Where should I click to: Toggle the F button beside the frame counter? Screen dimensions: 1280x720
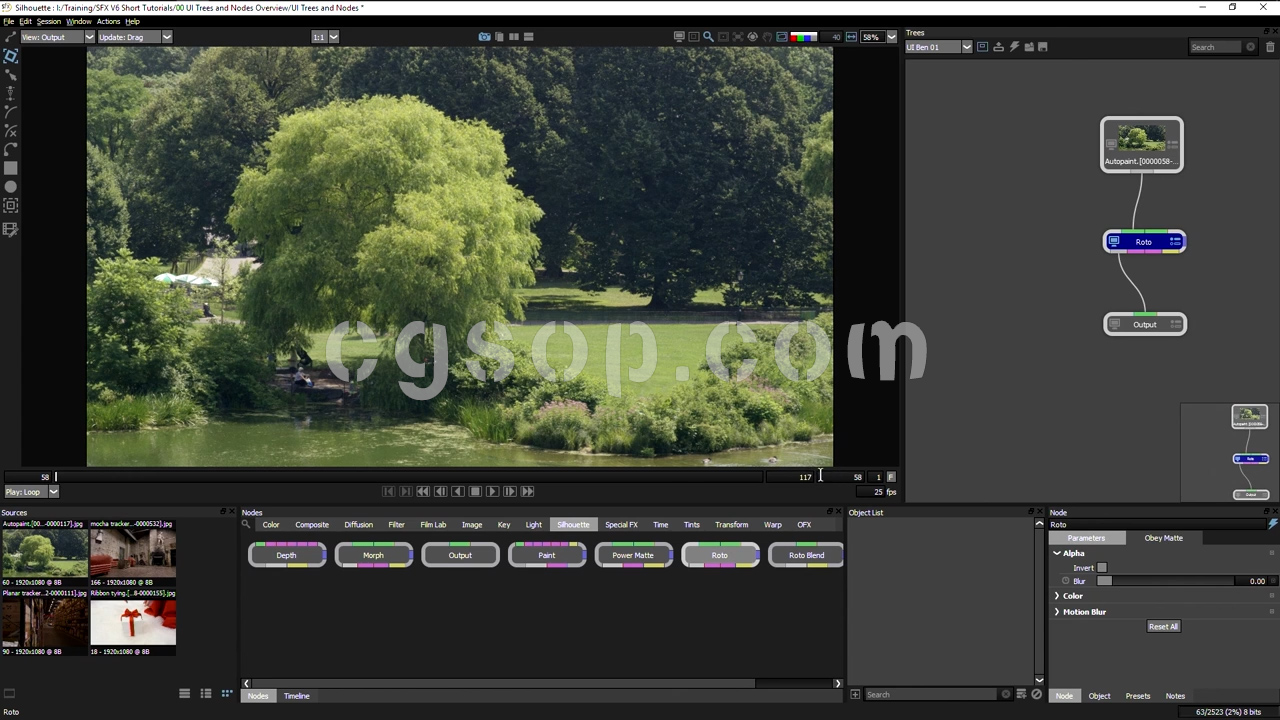tap(891, 477)
